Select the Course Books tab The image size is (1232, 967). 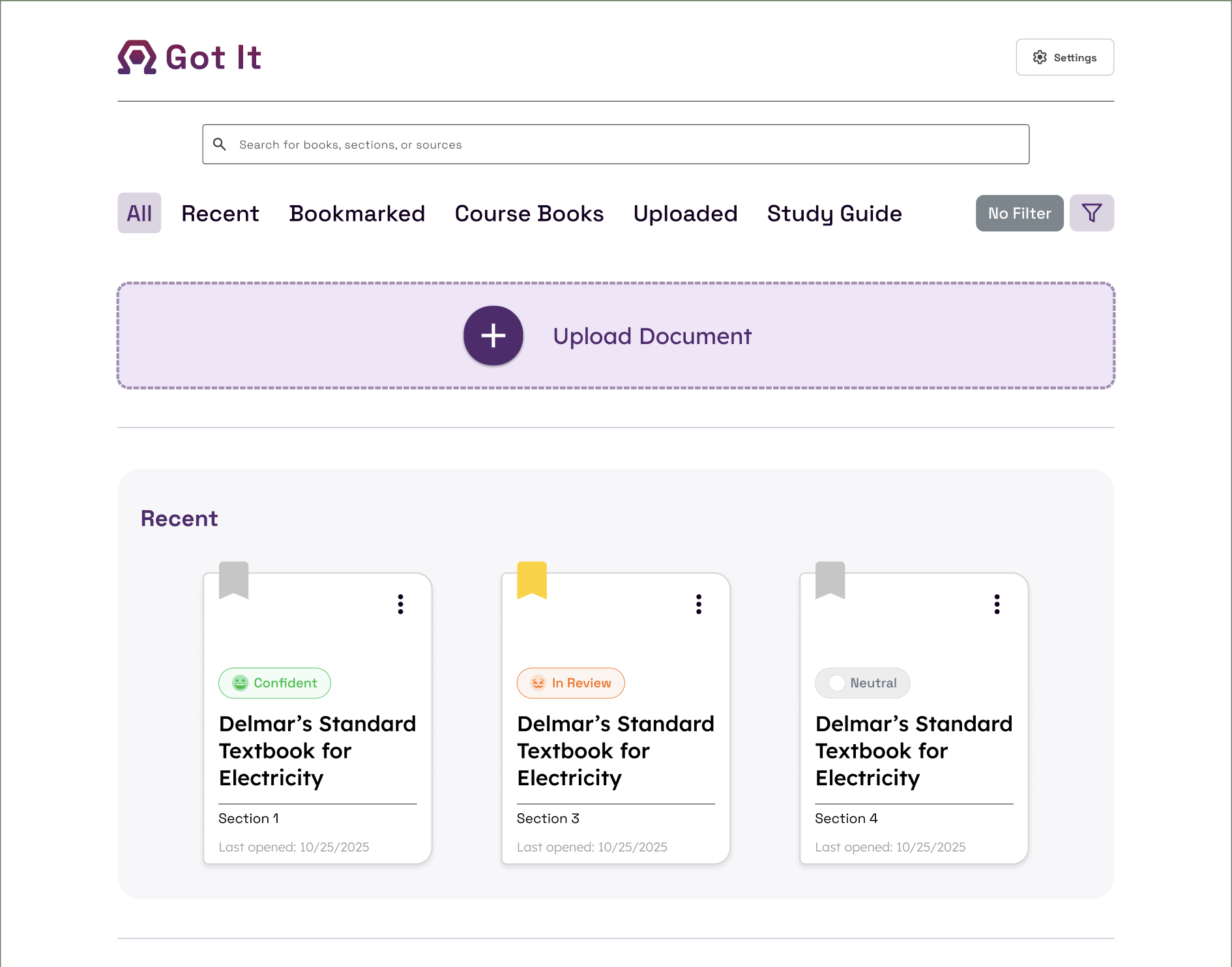[x=529, y=214]
